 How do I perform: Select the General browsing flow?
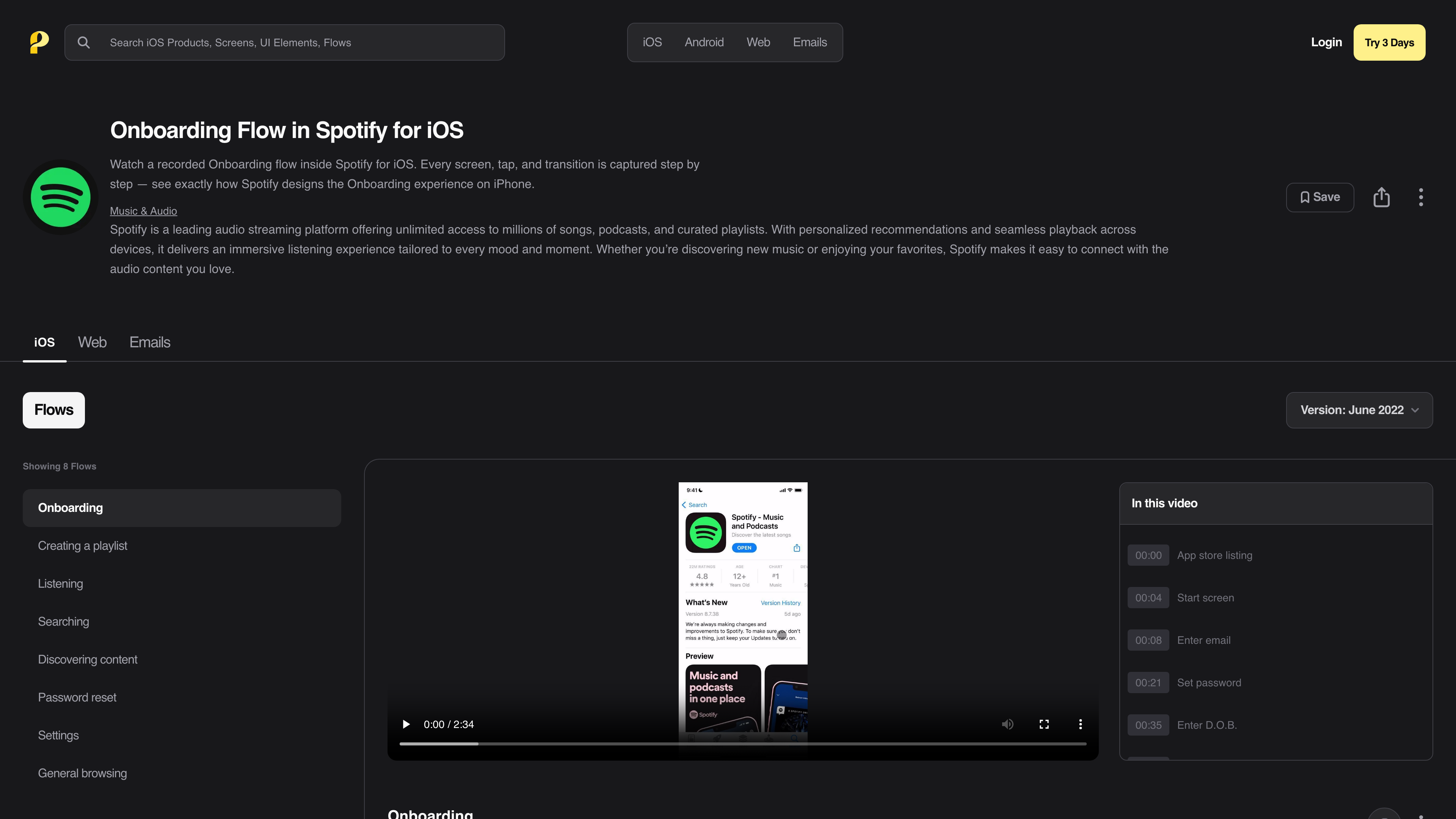pyautogui.click(x=182, y=773)
